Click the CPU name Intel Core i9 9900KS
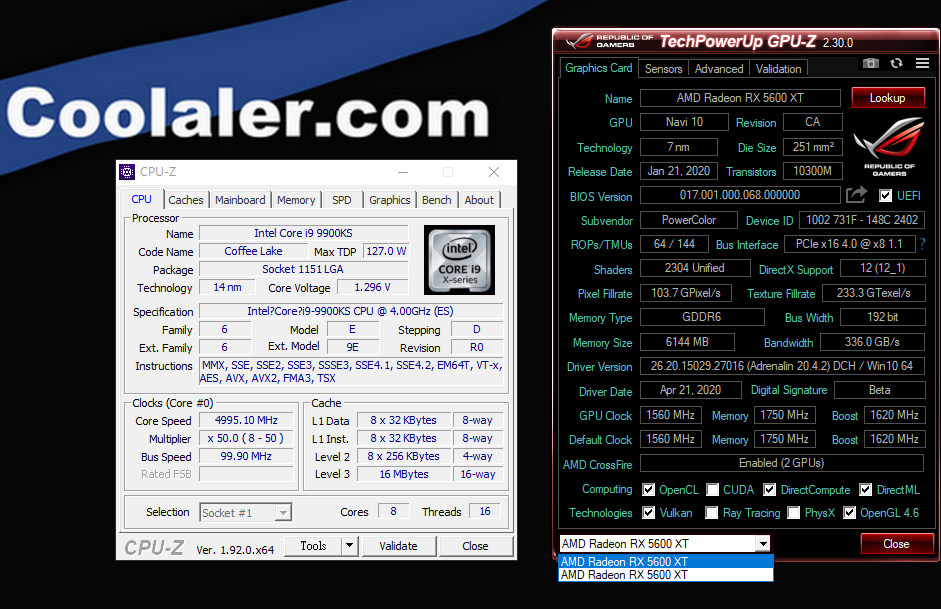The height and width of the screenshot is (609, 941). [x=304, y=233]
